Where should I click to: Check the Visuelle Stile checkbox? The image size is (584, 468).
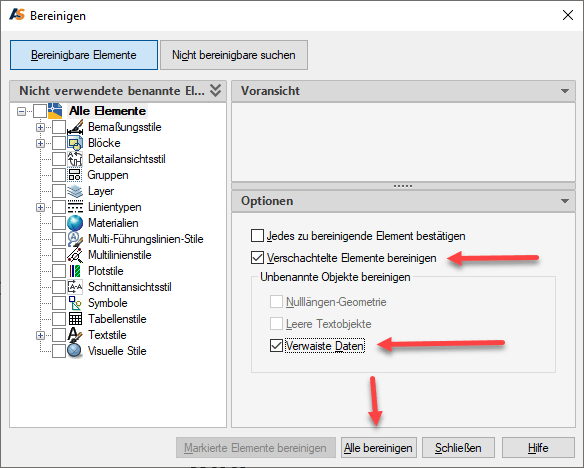(59, 351)
